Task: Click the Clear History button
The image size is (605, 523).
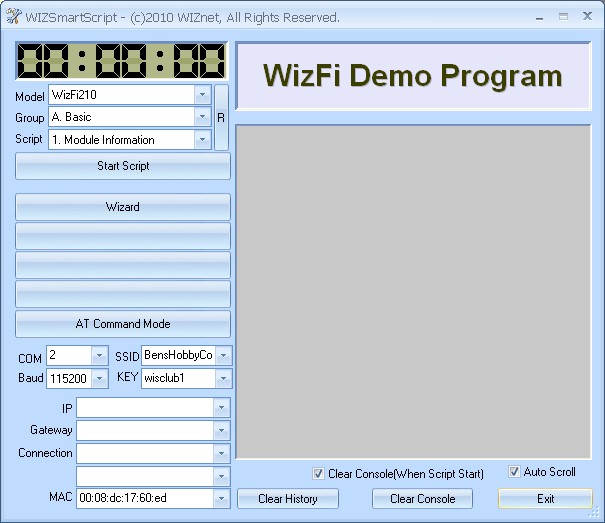Action: coord(288,499)
